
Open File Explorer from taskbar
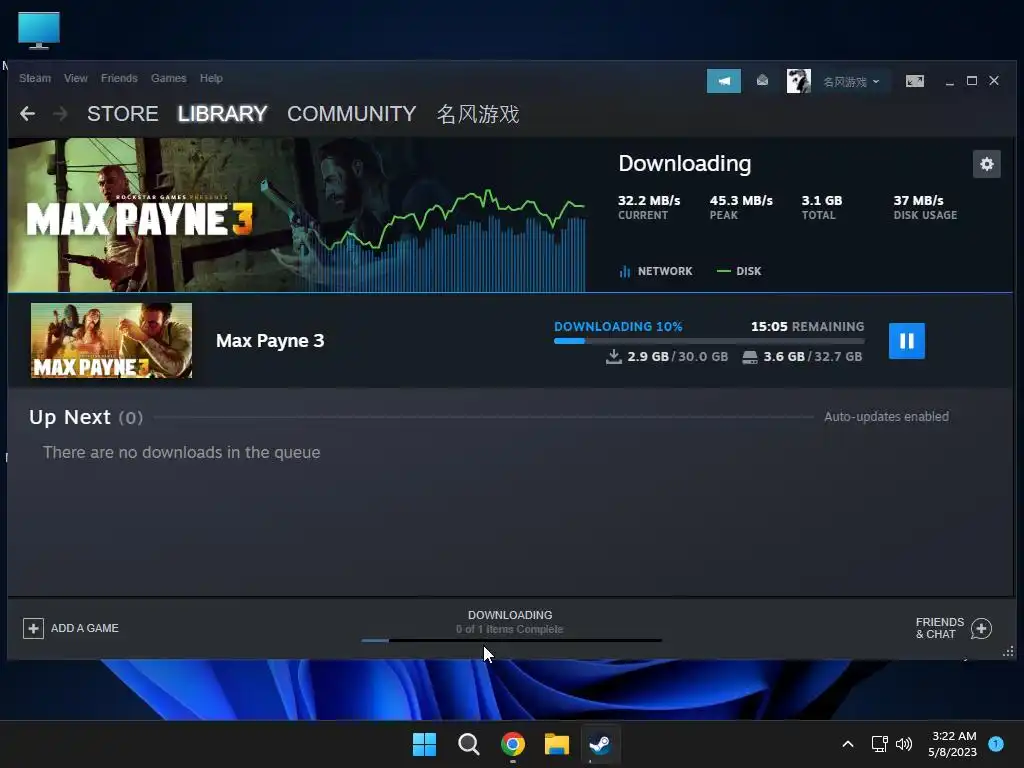[557, 744]
